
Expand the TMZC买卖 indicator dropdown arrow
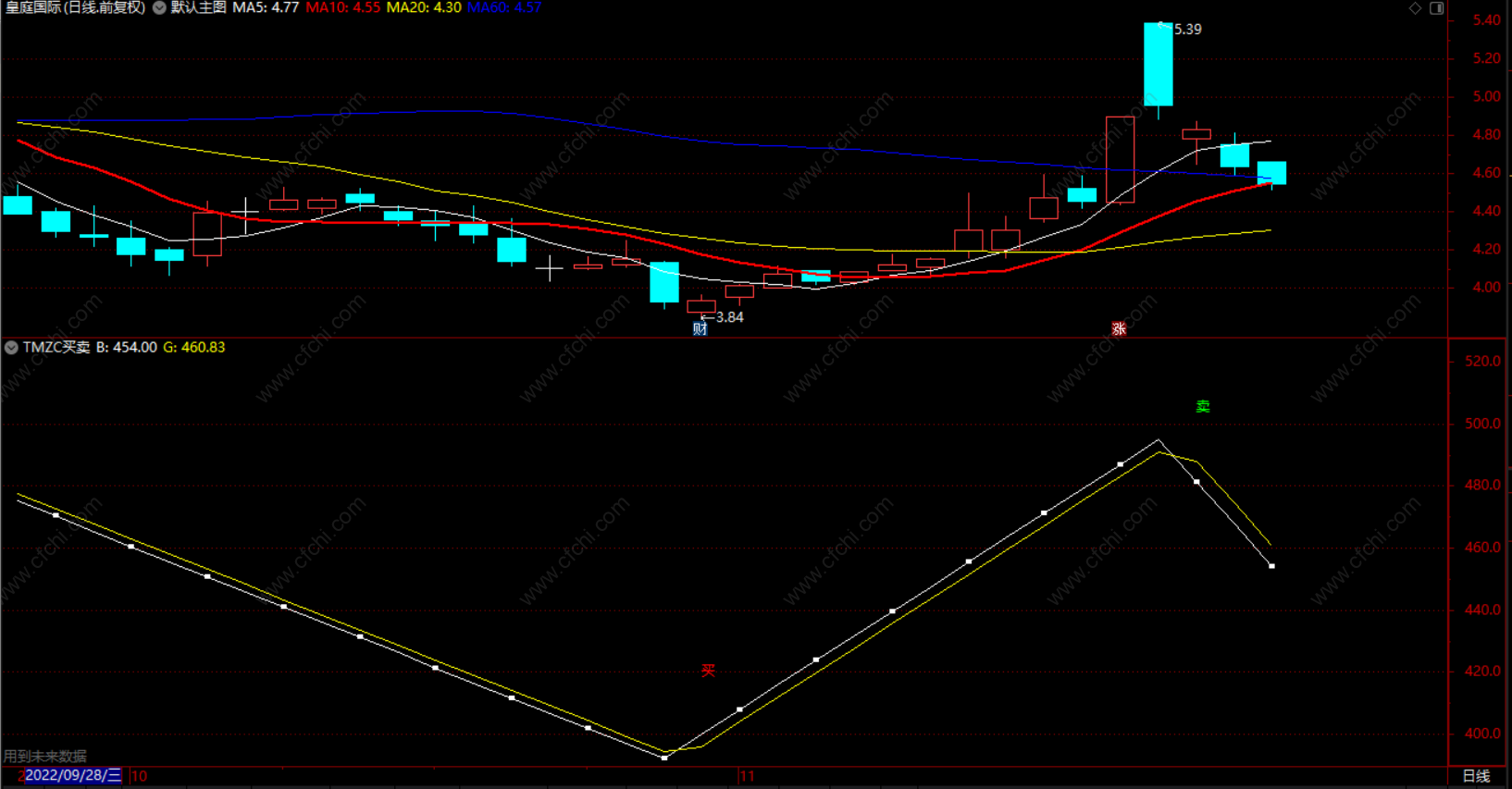point(11,348)
